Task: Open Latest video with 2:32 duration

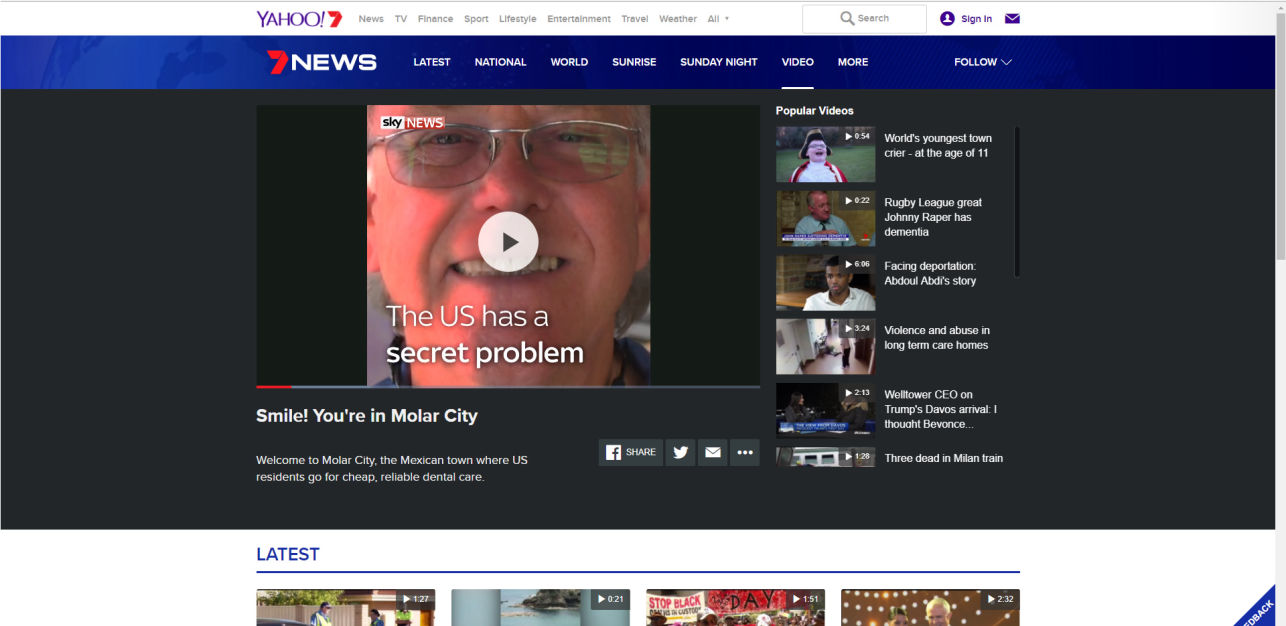Action: 930,607
